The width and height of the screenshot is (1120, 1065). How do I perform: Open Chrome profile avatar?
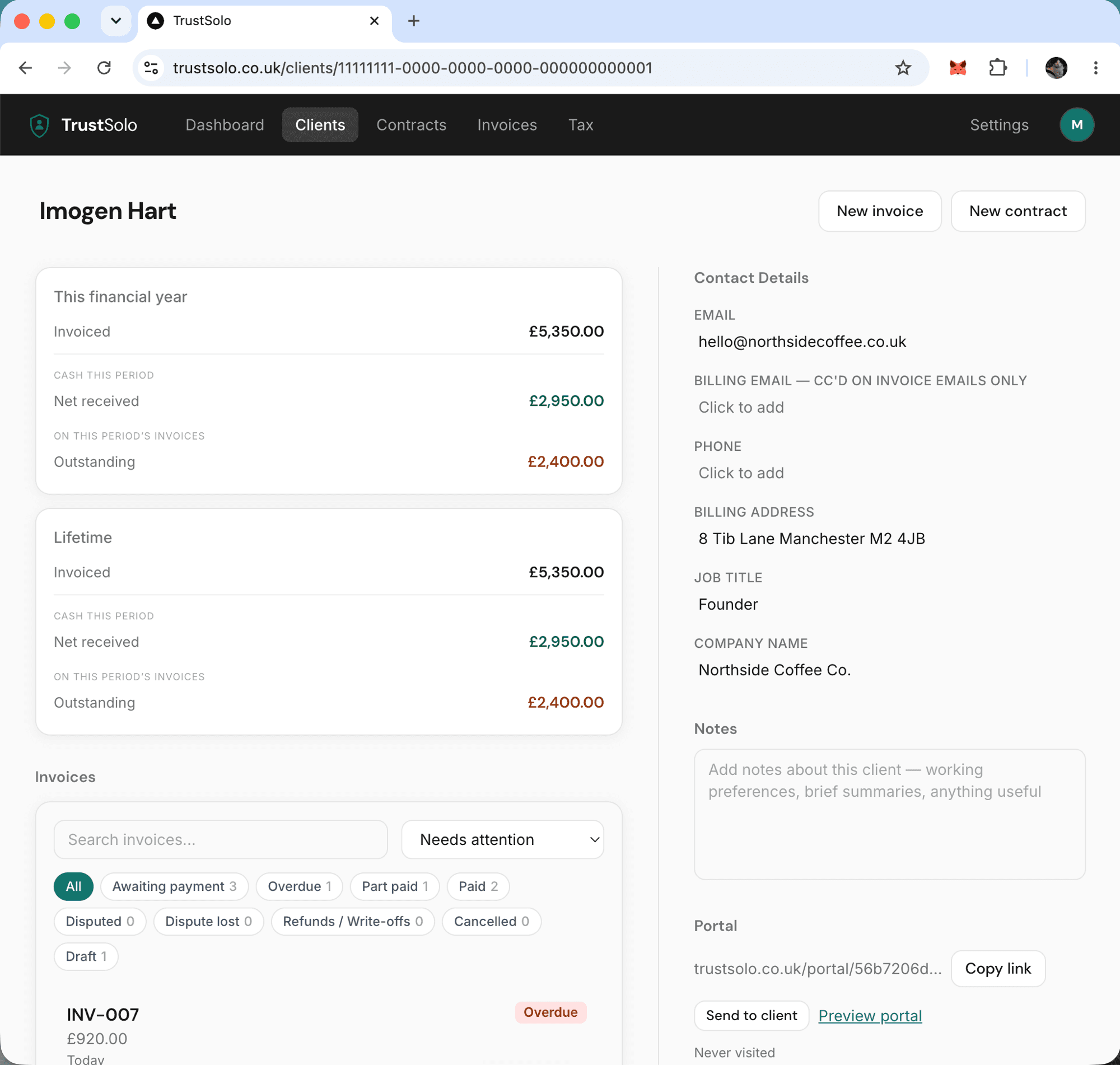pyautogui.click(x=1056, y=68)
